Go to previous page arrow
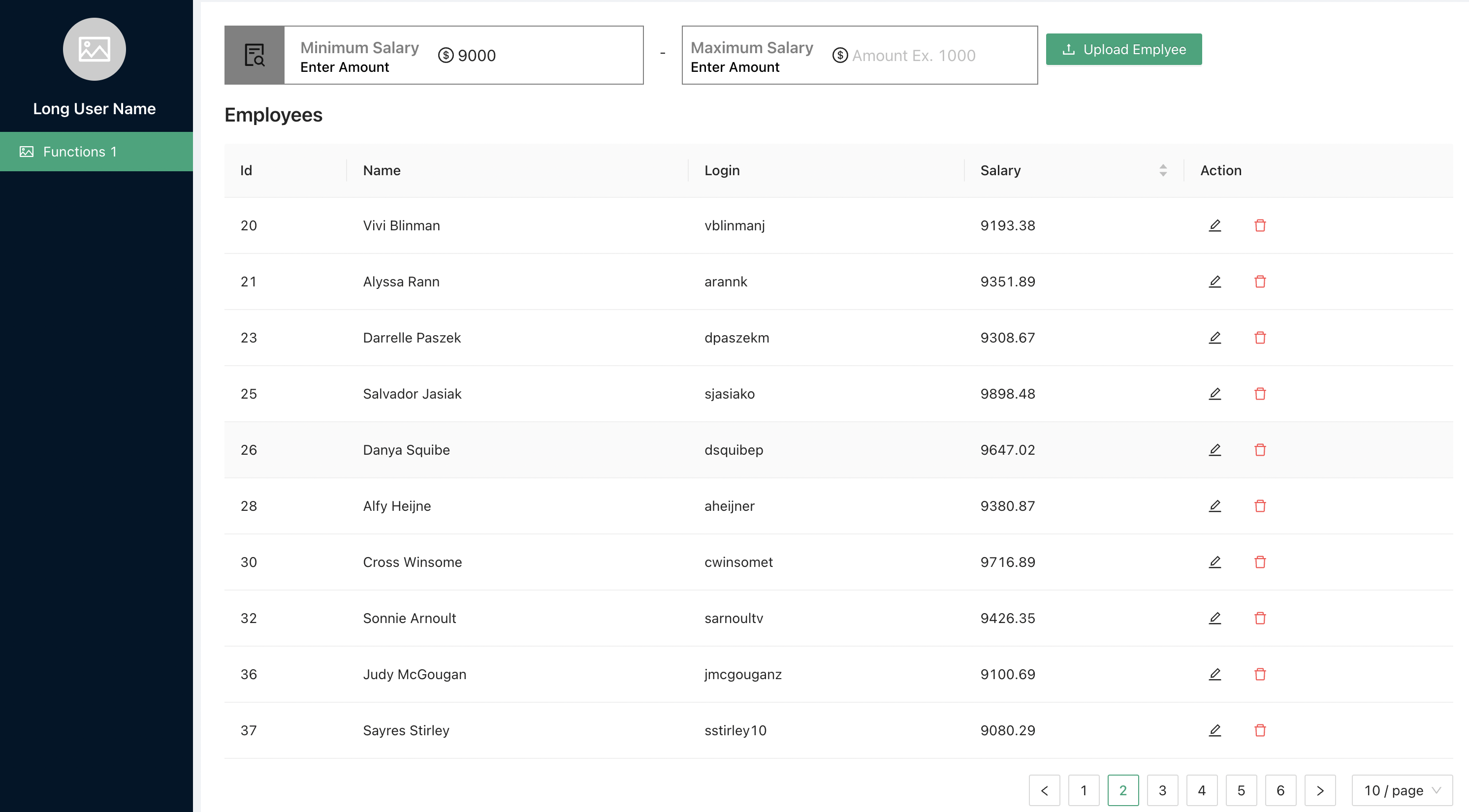The image size is (1469, 812). coord(1044,790)
